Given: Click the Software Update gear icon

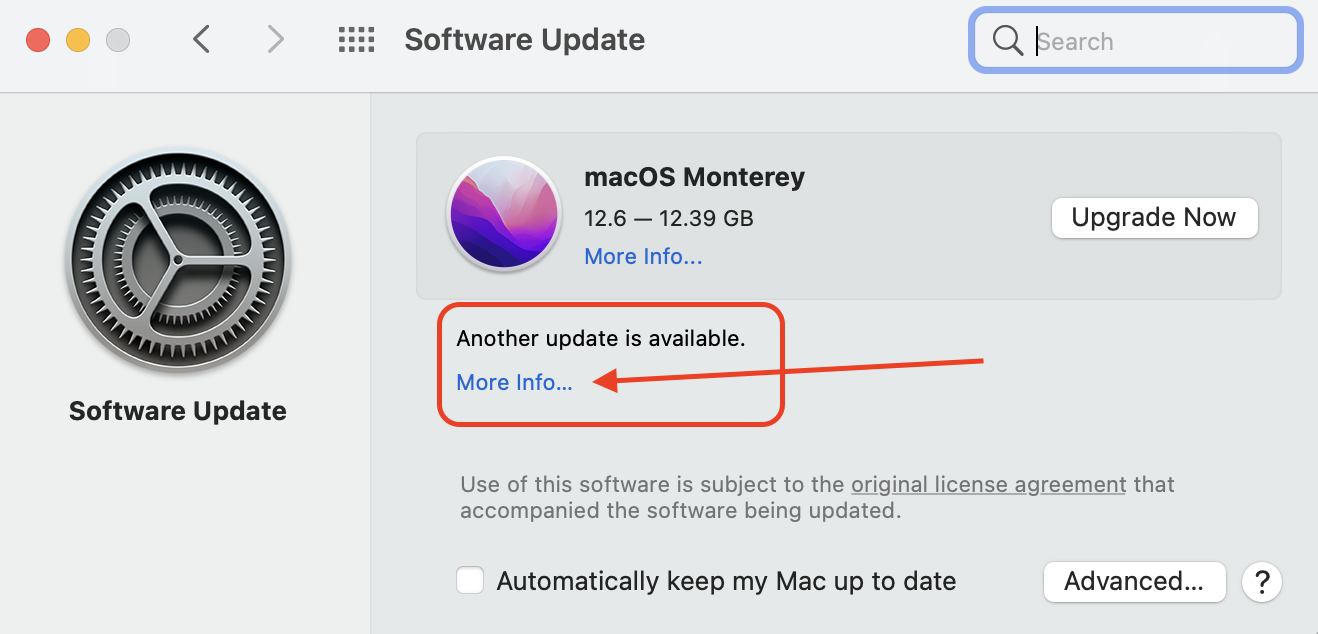Looking at the screenshot, I should tap(177, 261).
